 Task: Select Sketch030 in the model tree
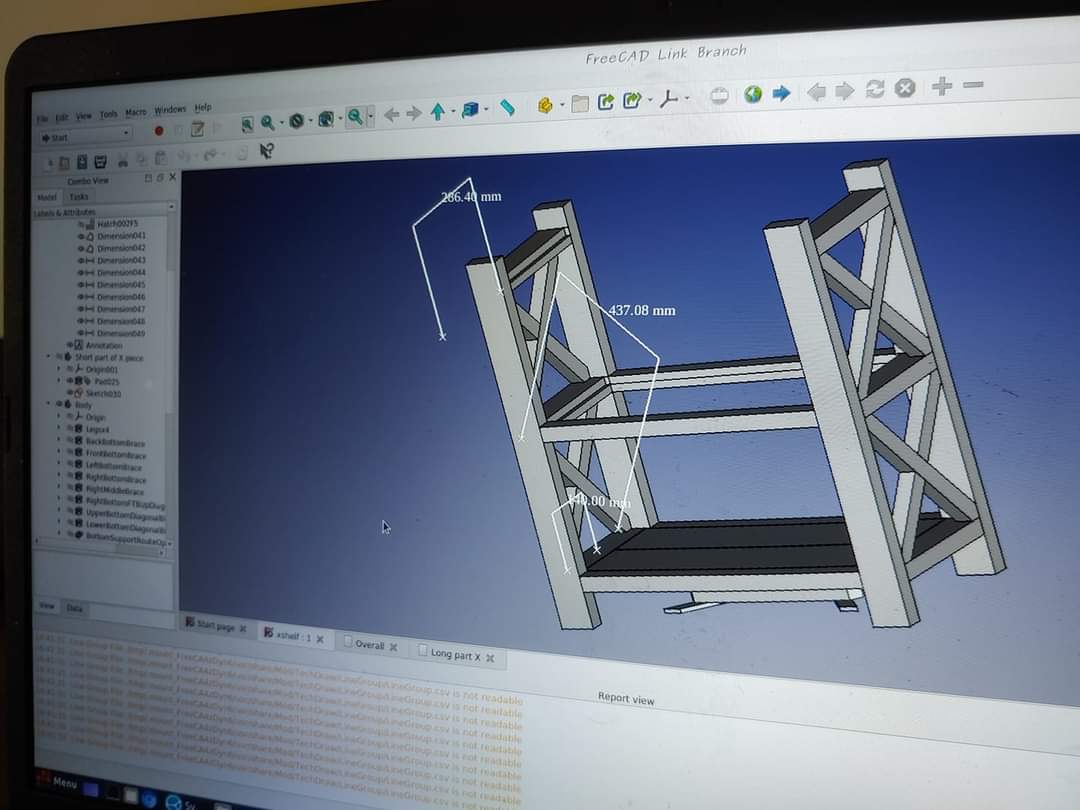coord(102,393)
